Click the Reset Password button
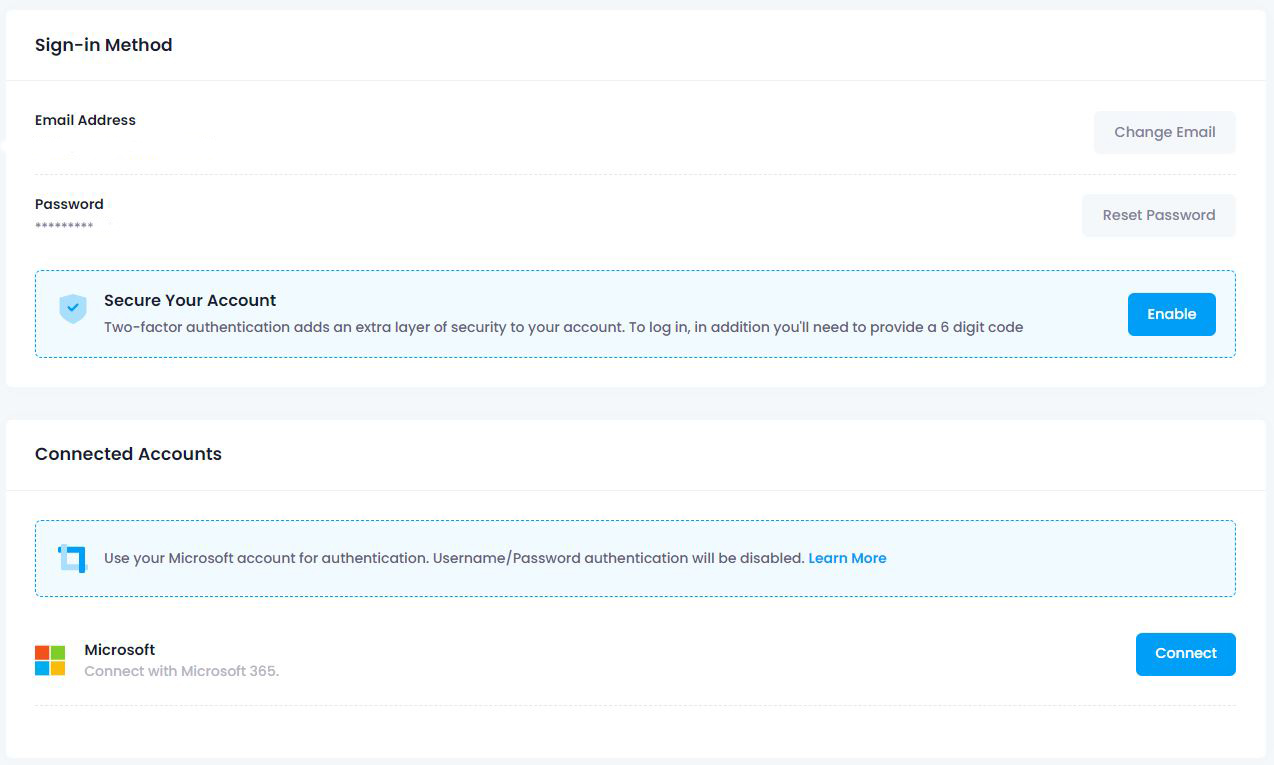The height and width of the screenshot is (765, 1274). (x=1158, y=215)
